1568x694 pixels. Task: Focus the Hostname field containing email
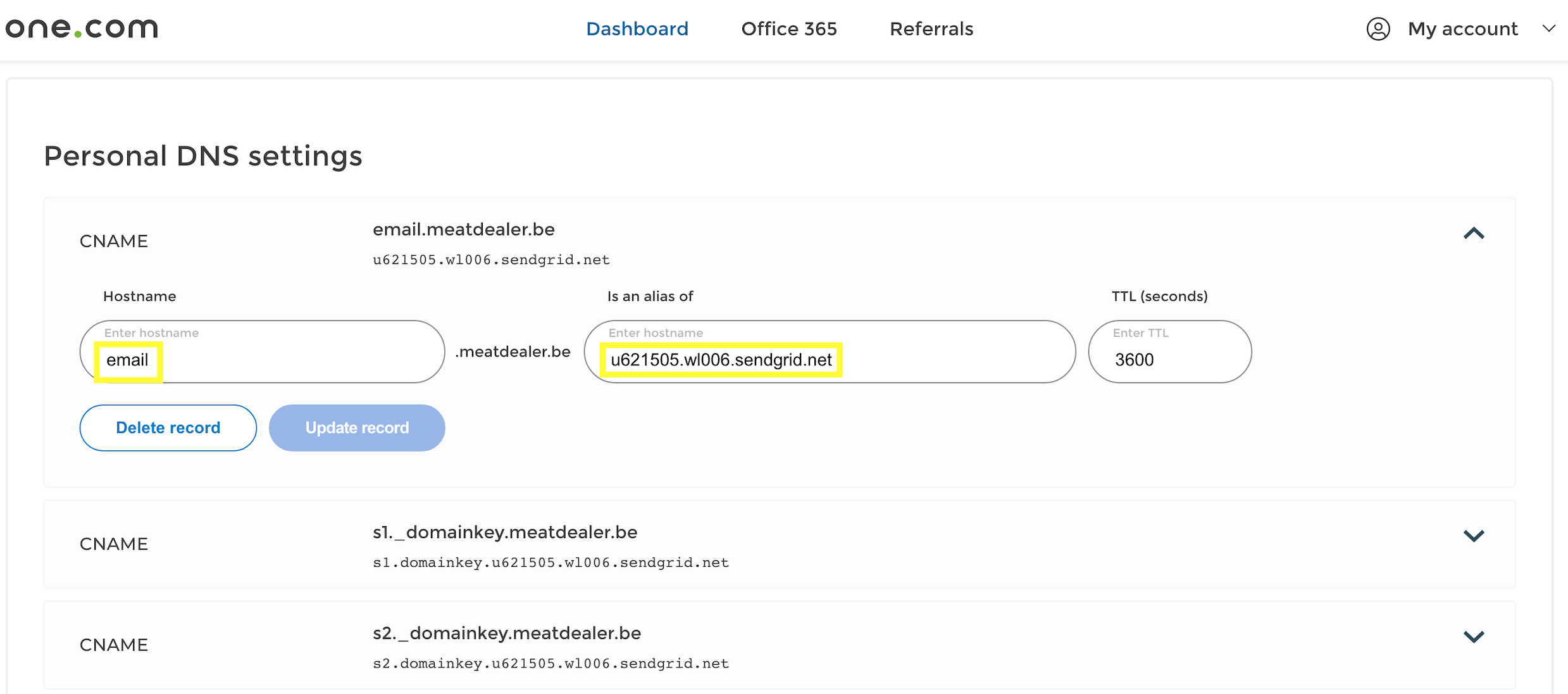(262, 351)
